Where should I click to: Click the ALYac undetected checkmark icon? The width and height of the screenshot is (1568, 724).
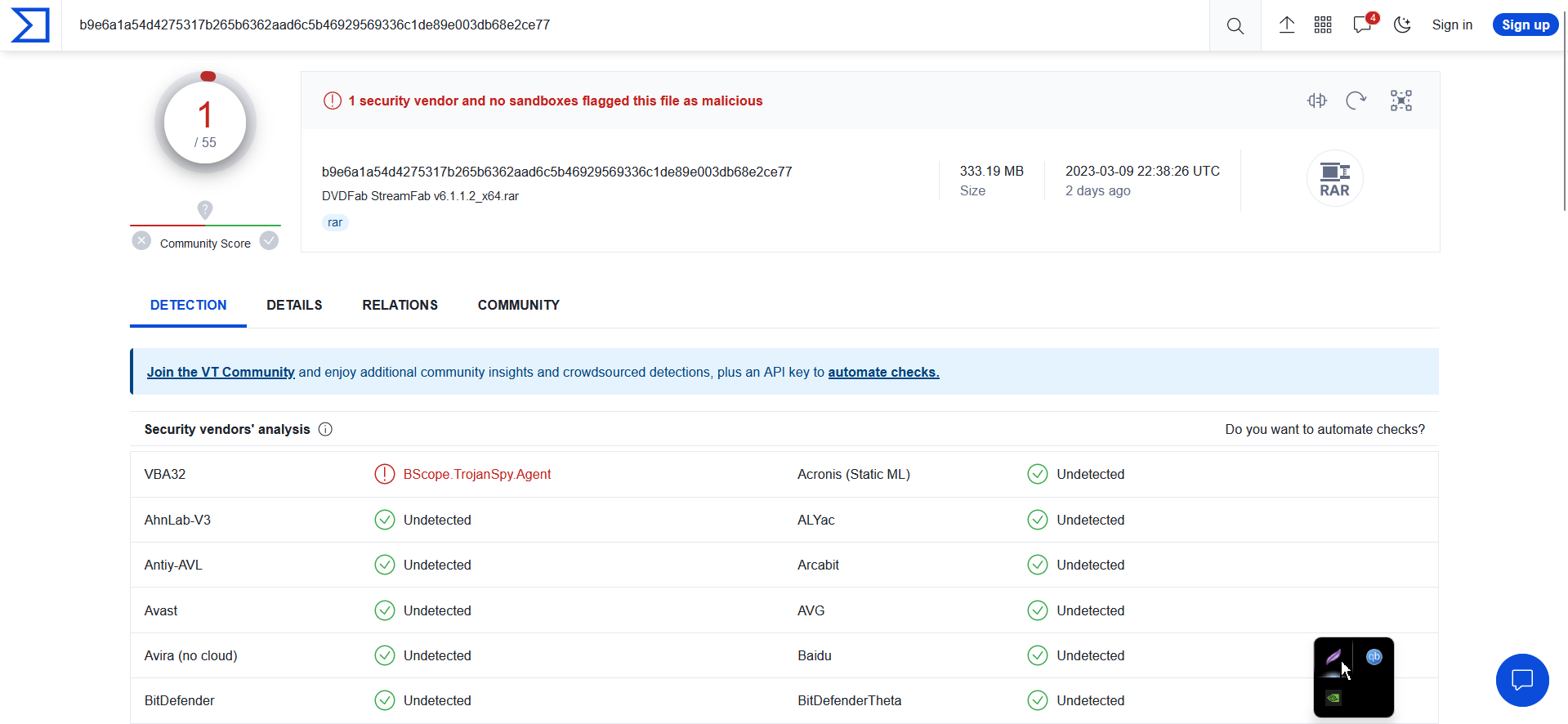click(x=1038, y=520)
